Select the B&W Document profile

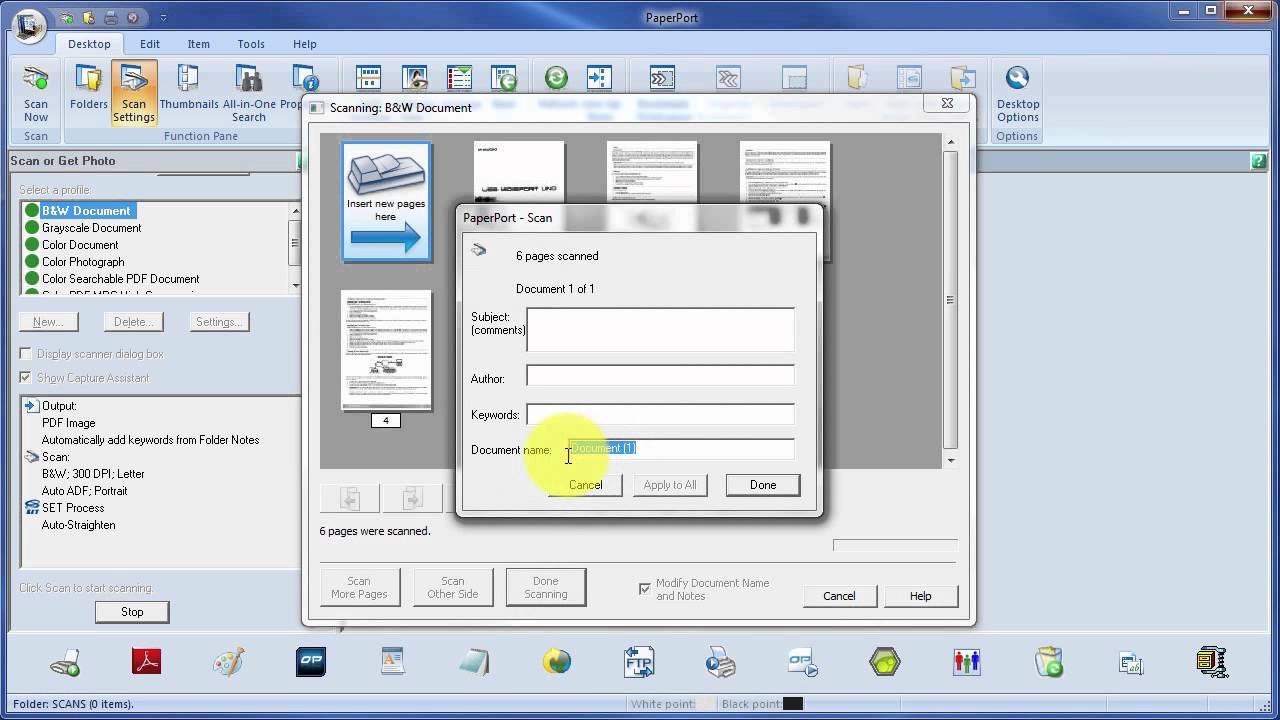(x=86, y=211)
